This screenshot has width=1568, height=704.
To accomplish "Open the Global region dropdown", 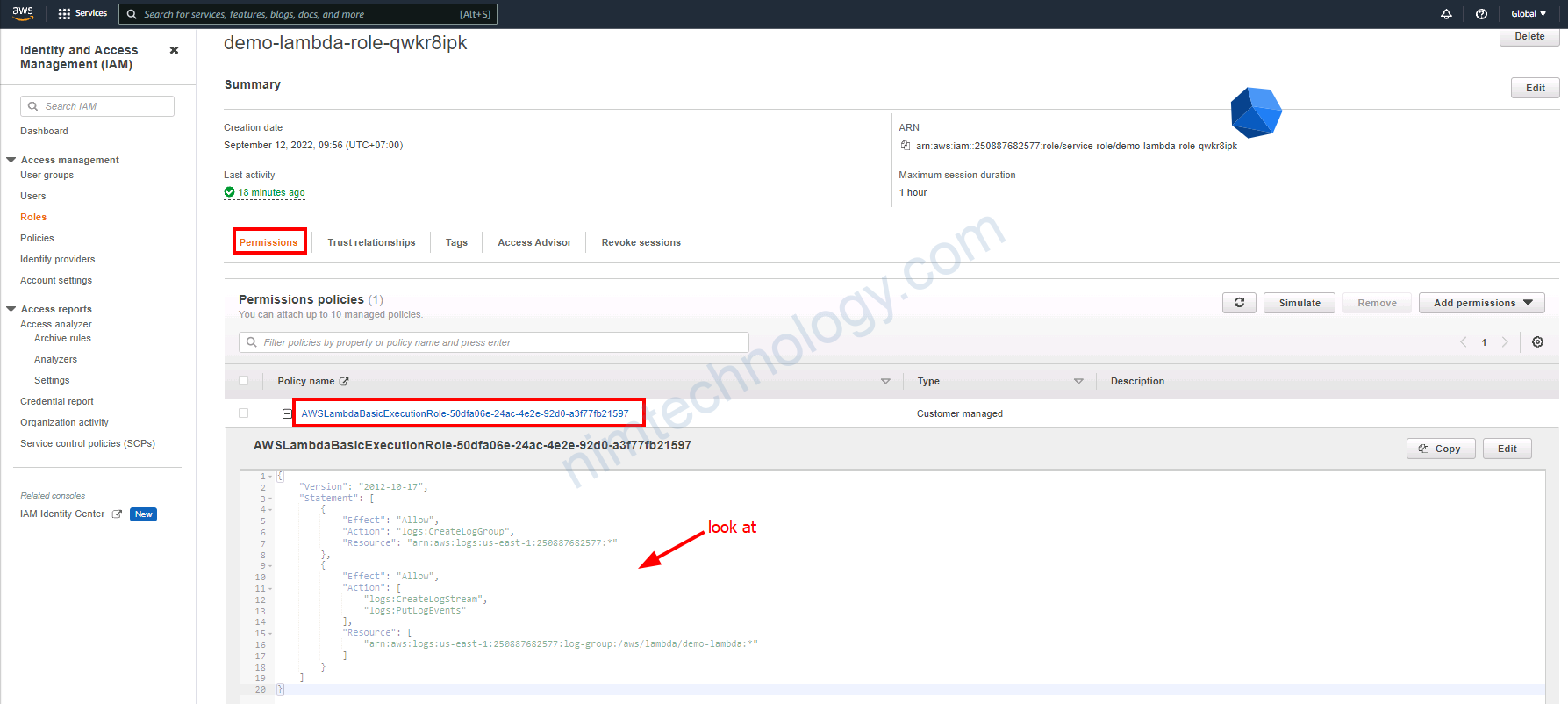I will coord(1529,14).
